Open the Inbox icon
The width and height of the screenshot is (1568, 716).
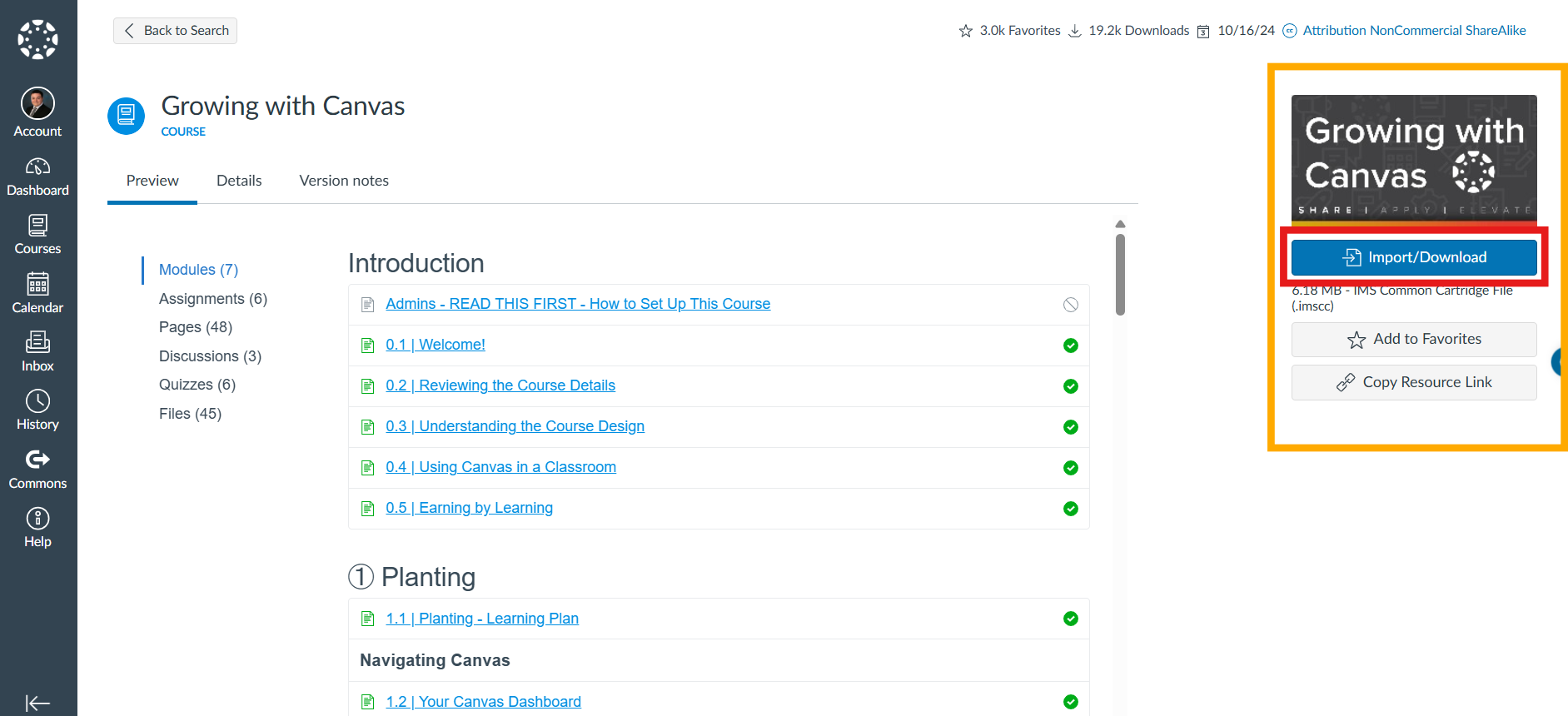[37, 342]
